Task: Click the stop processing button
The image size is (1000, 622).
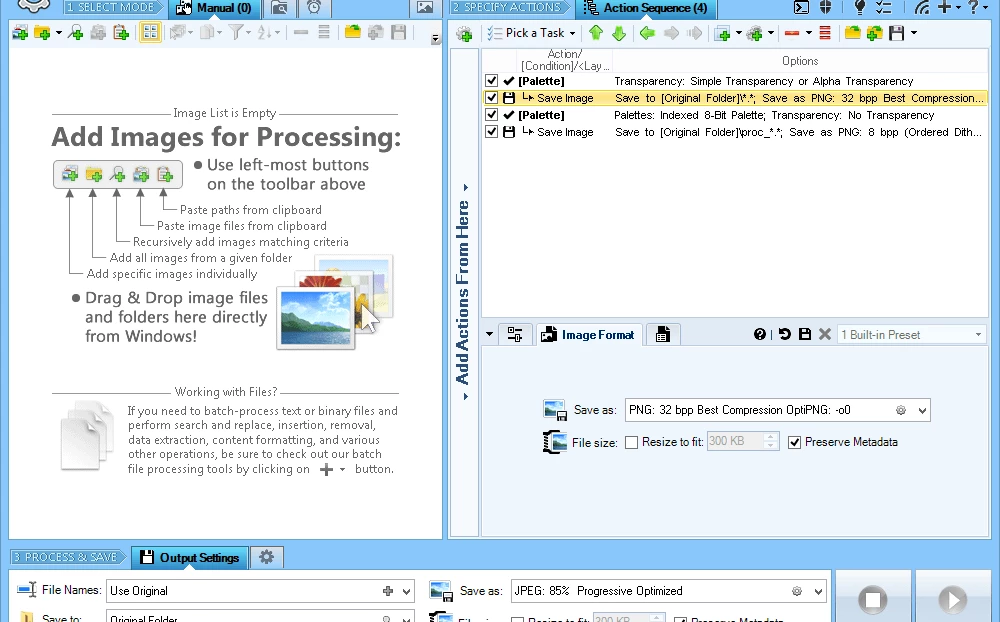Action: (873, 599)
